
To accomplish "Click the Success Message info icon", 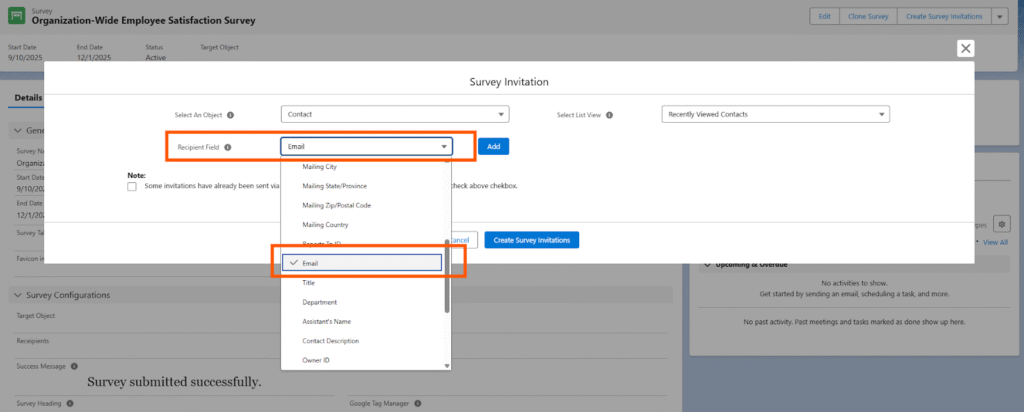I will pyautogui.click(x=74, y=367).
